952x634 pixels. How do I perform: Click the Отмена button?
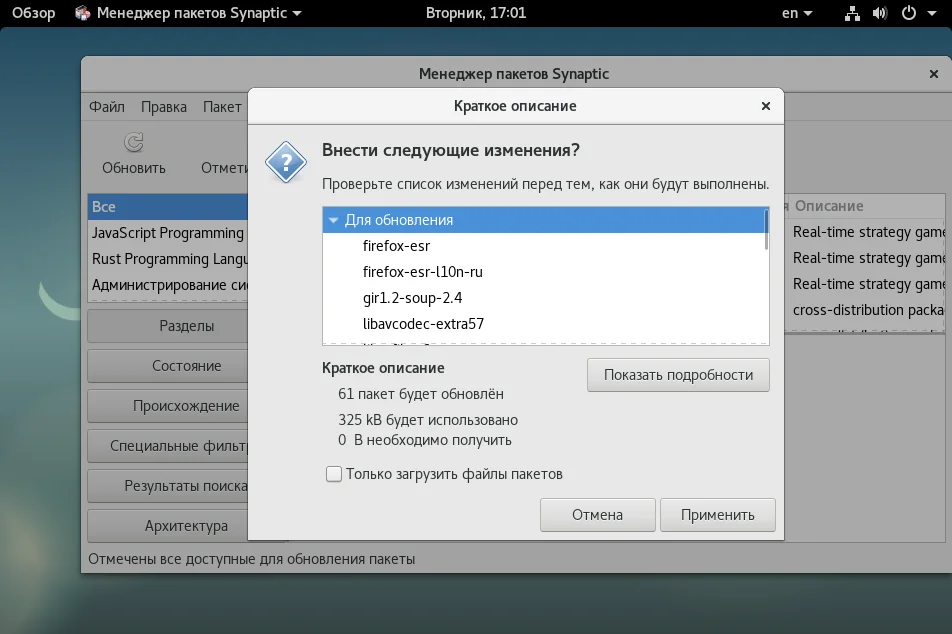point(597,515)
